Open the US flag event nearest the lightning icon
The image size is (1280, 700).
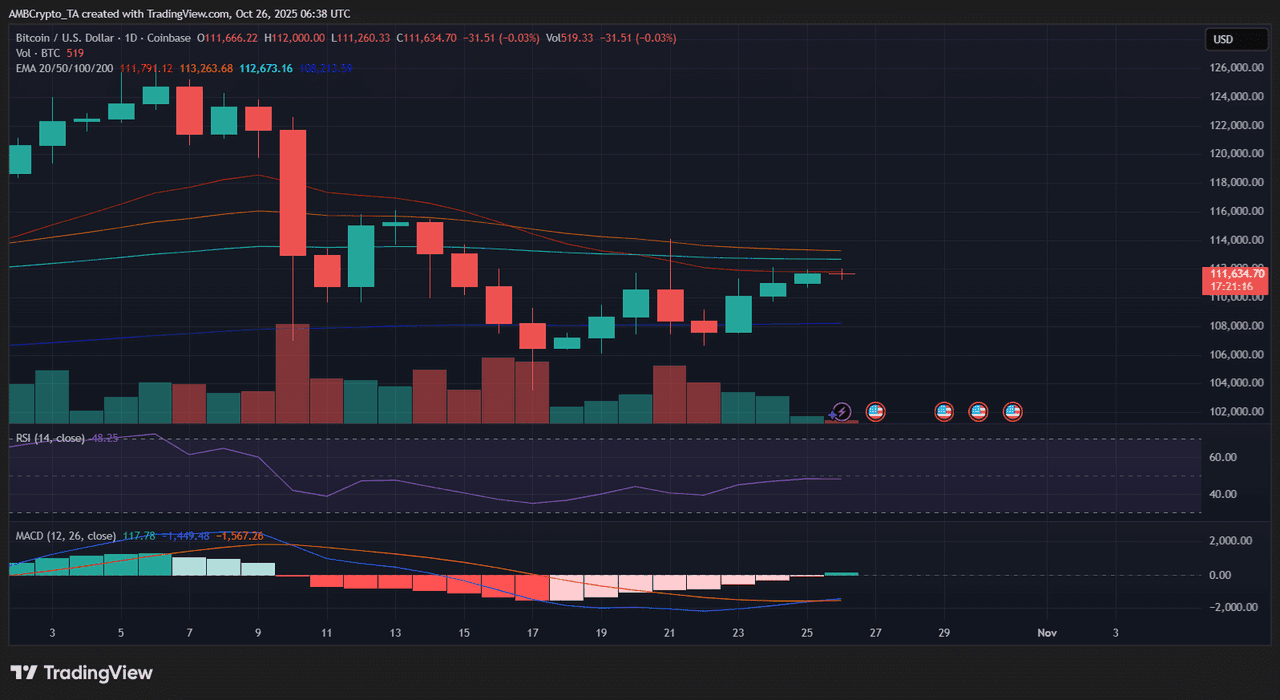point(875,411)
